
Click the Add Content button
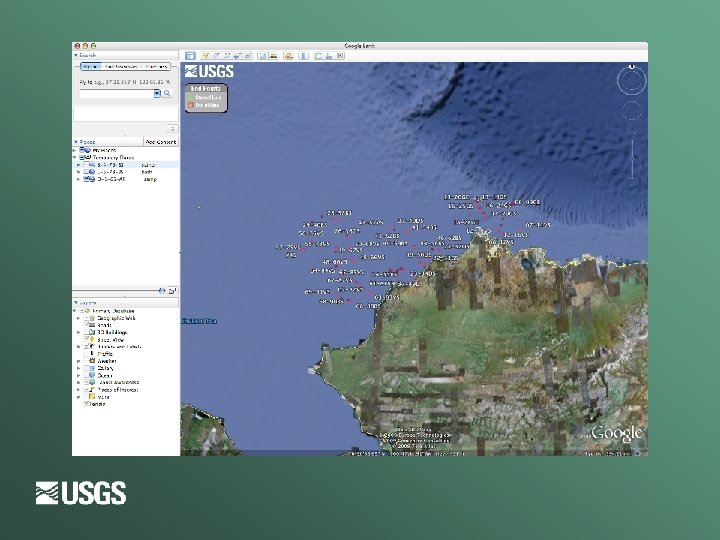tap(160, 142)
